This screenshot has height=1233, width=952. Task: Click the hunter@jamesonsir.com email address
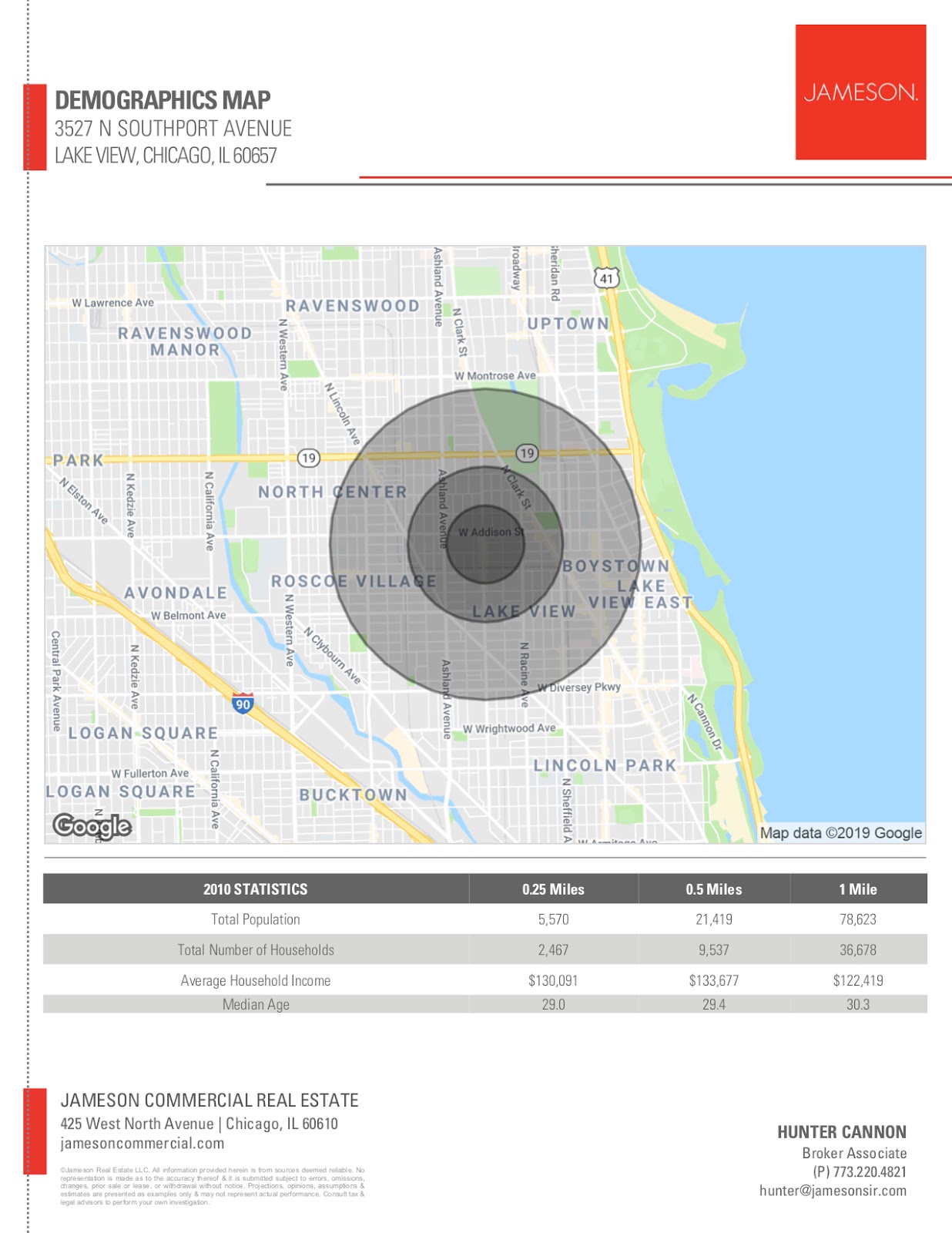[833, 1191]
